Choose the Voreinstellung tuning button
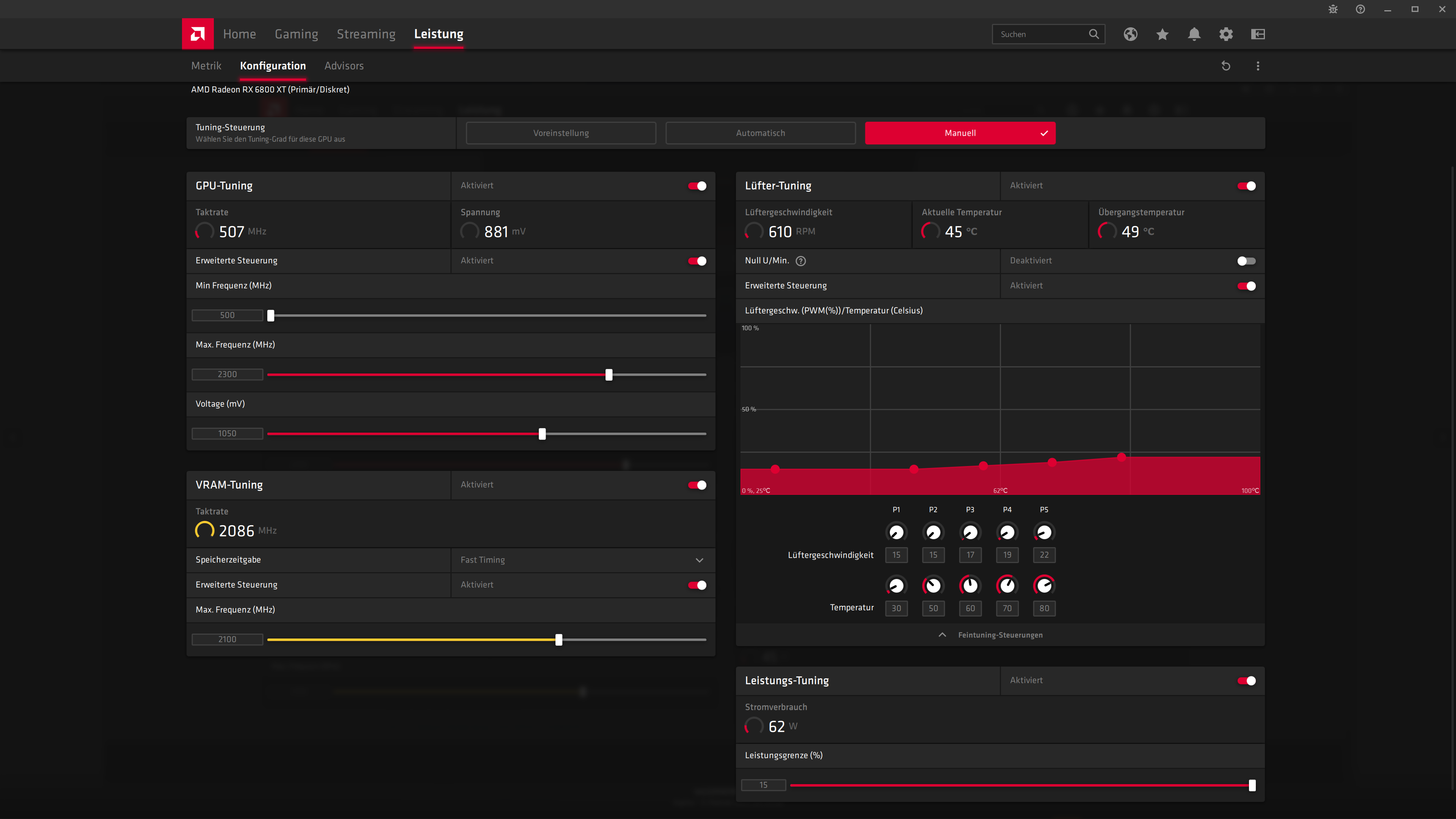1456x819 pixels. 561,133
